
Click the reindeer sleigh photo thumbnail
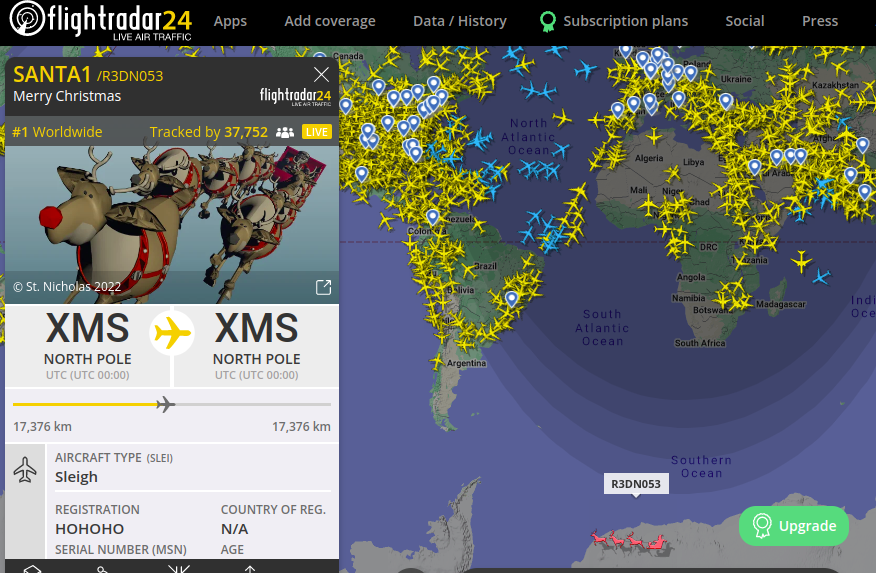172,225
